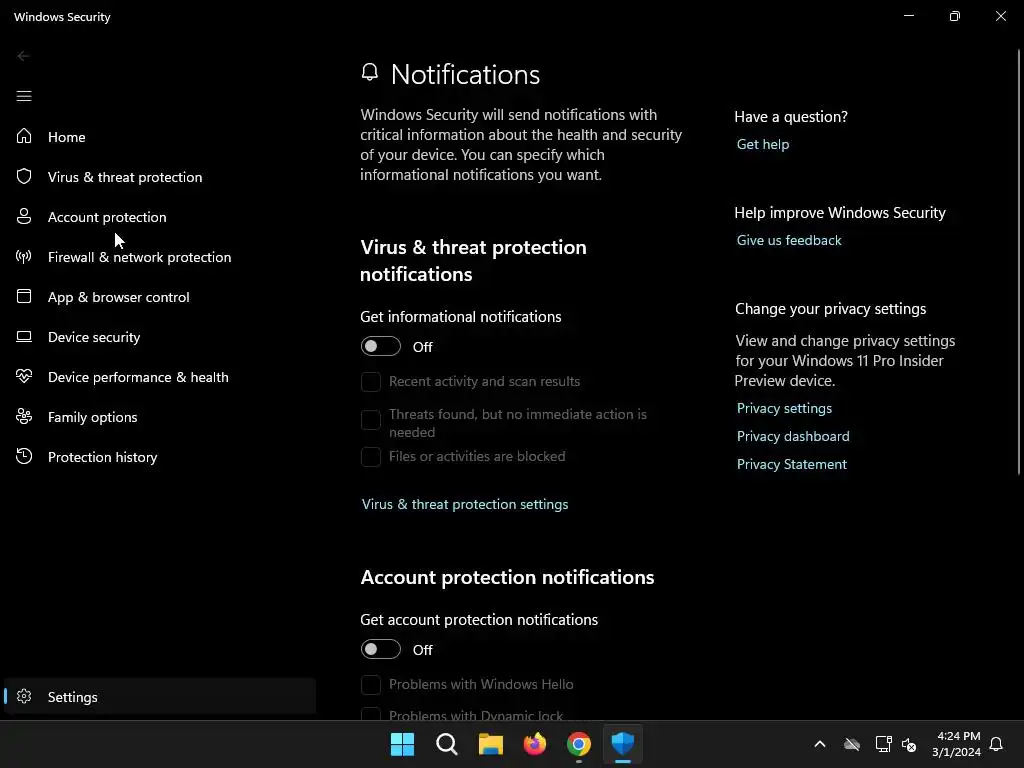Viewport: 1024px width, 768px height.
Task: Click the Virus & threat shield icon
Action: [24, 176]
